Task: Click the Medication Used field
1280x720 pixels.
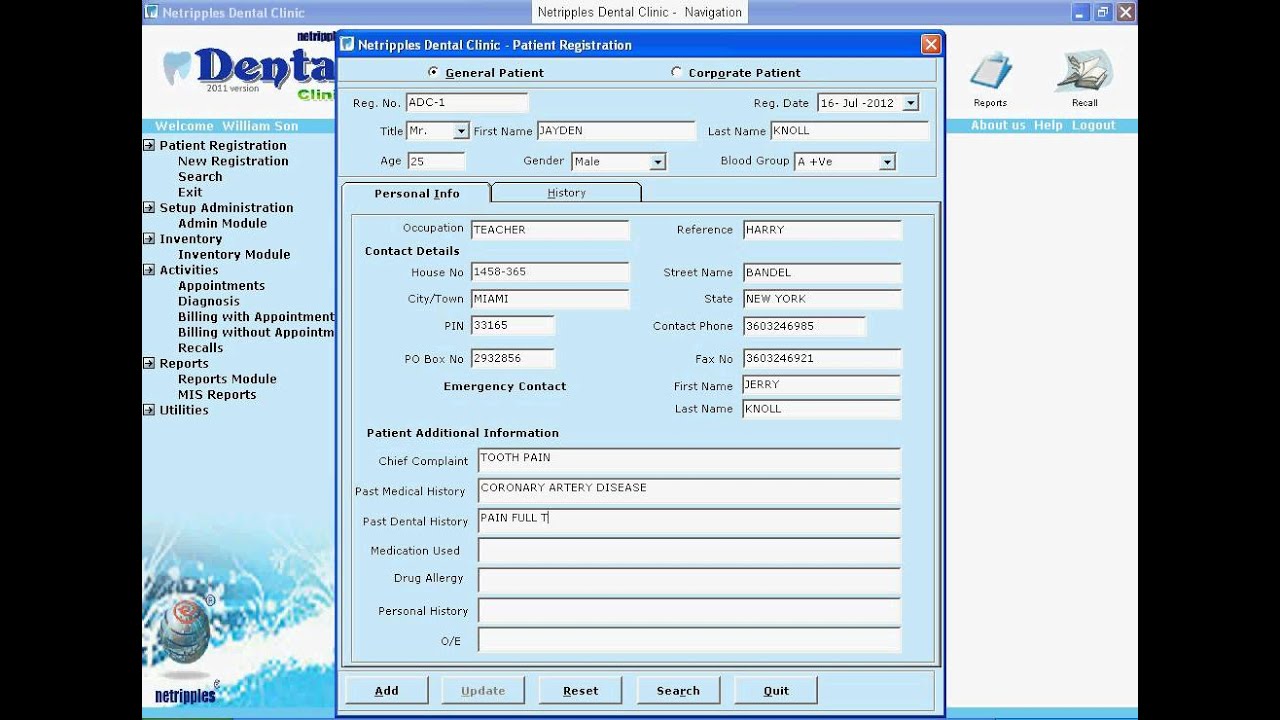Action: pos(689,550)
